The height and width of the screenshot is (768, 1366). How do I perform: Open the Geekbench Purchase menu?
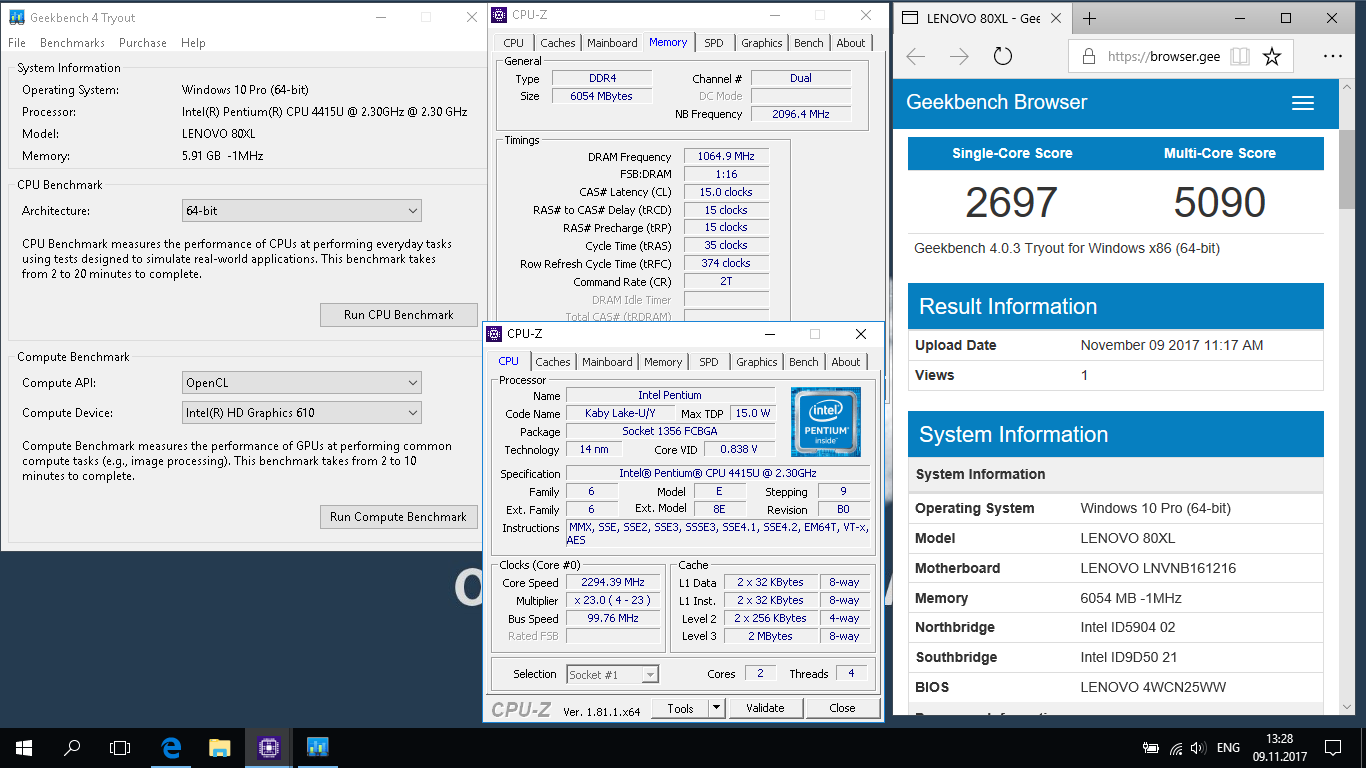(143, 43)
